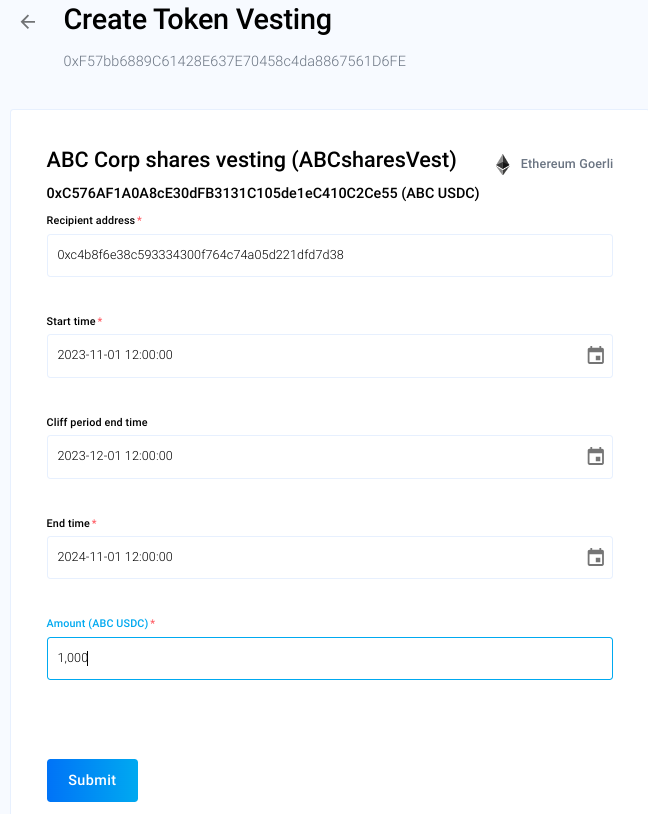
Task: Open the Cliff period calendar picker
Action: [595, 456]
